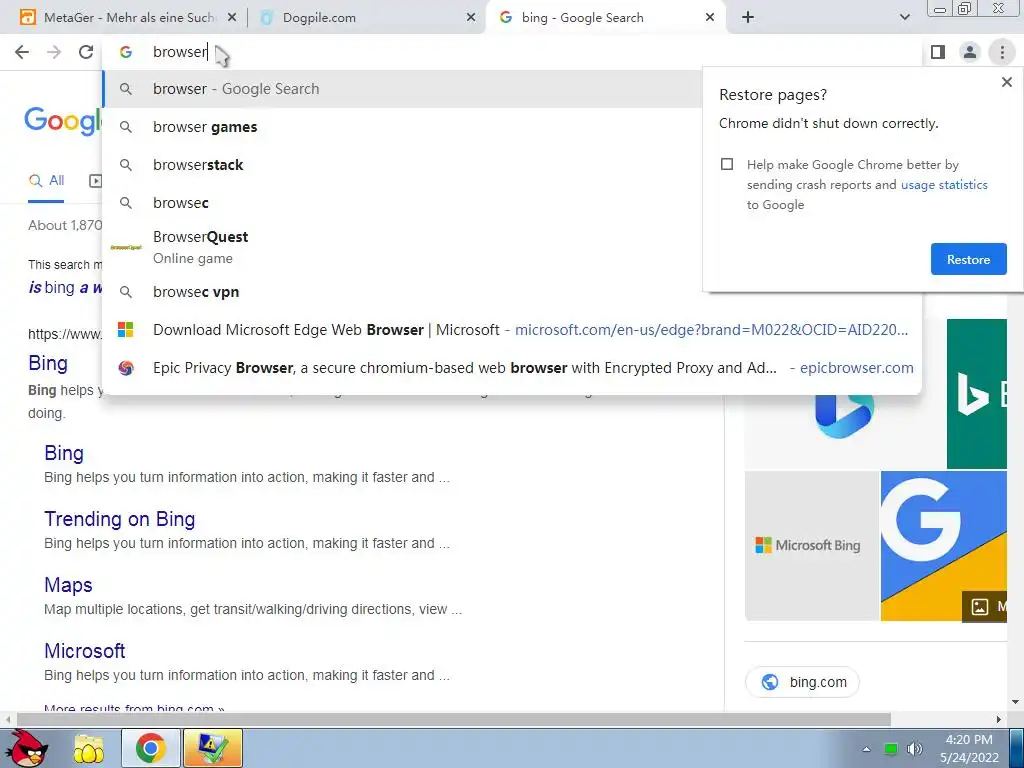This screenshot has width=1024, height=768.
Task: Select the All search filter tab
Action: [x=46, y=181]
